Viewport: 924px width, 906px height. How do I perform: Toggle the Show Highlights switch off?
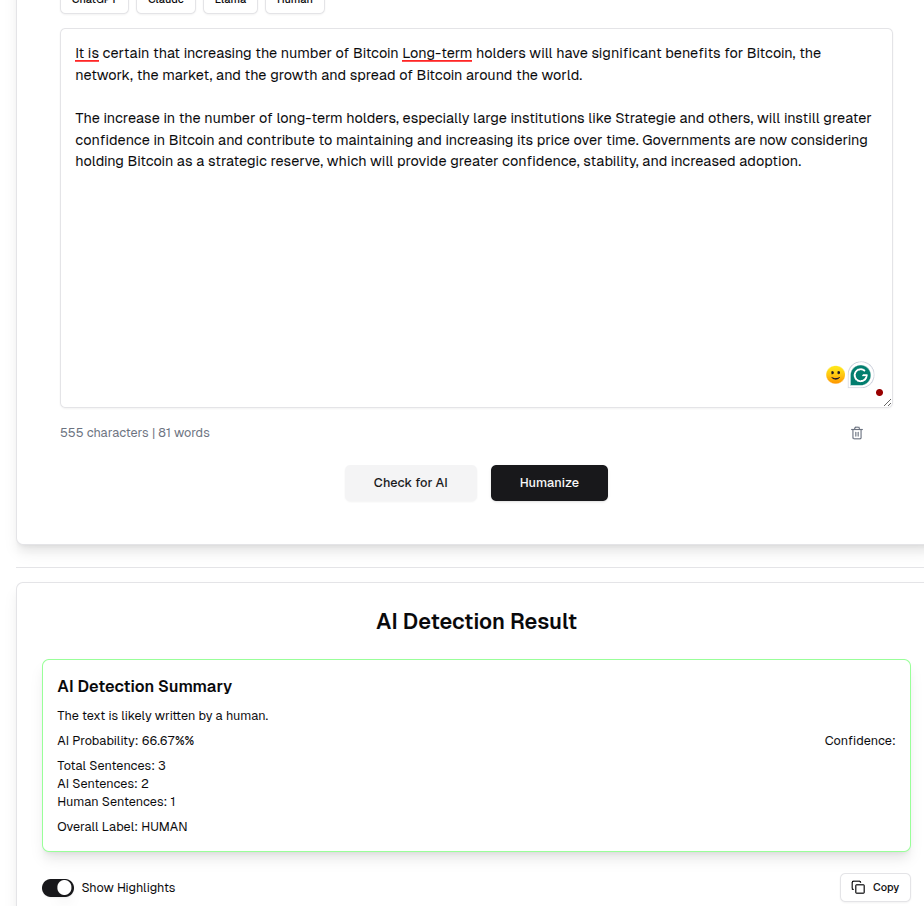(x=58, y=888)
